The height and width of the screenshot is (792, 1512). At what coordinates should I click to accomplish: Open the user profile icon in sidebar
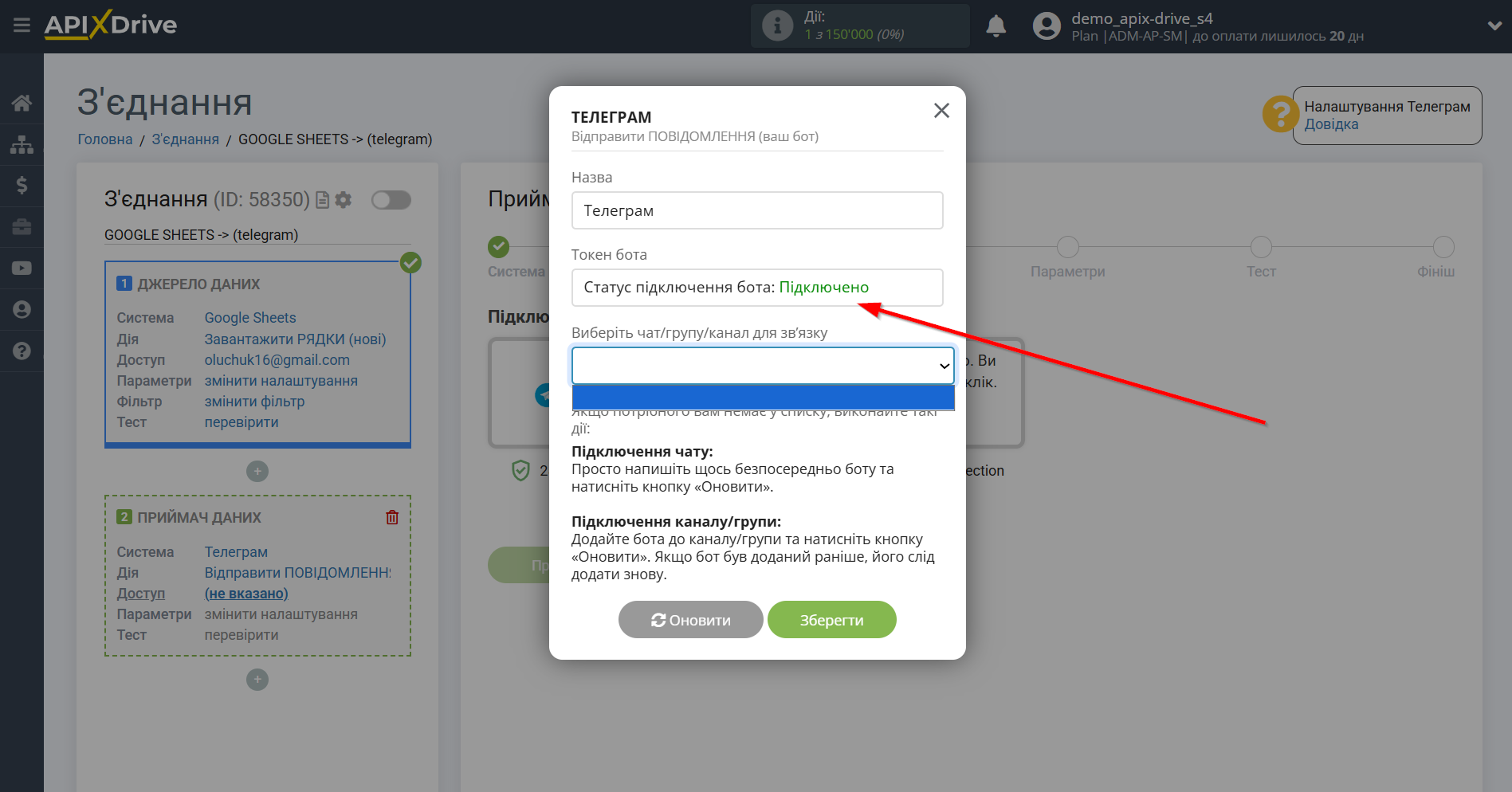pos(22,309)
